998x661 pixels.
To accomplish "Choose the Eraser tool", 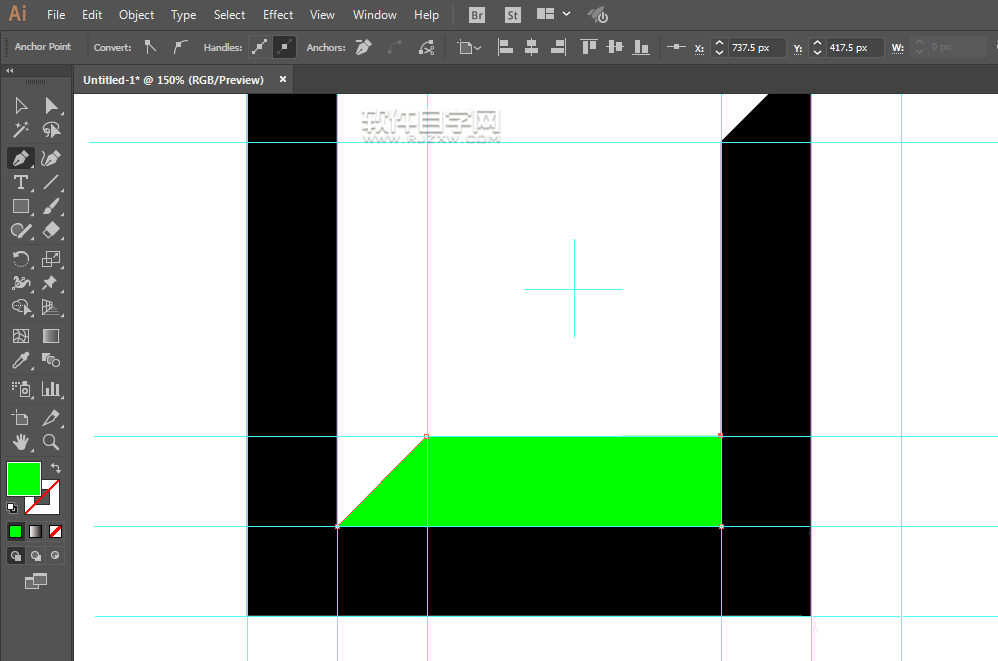I will 51,230.
